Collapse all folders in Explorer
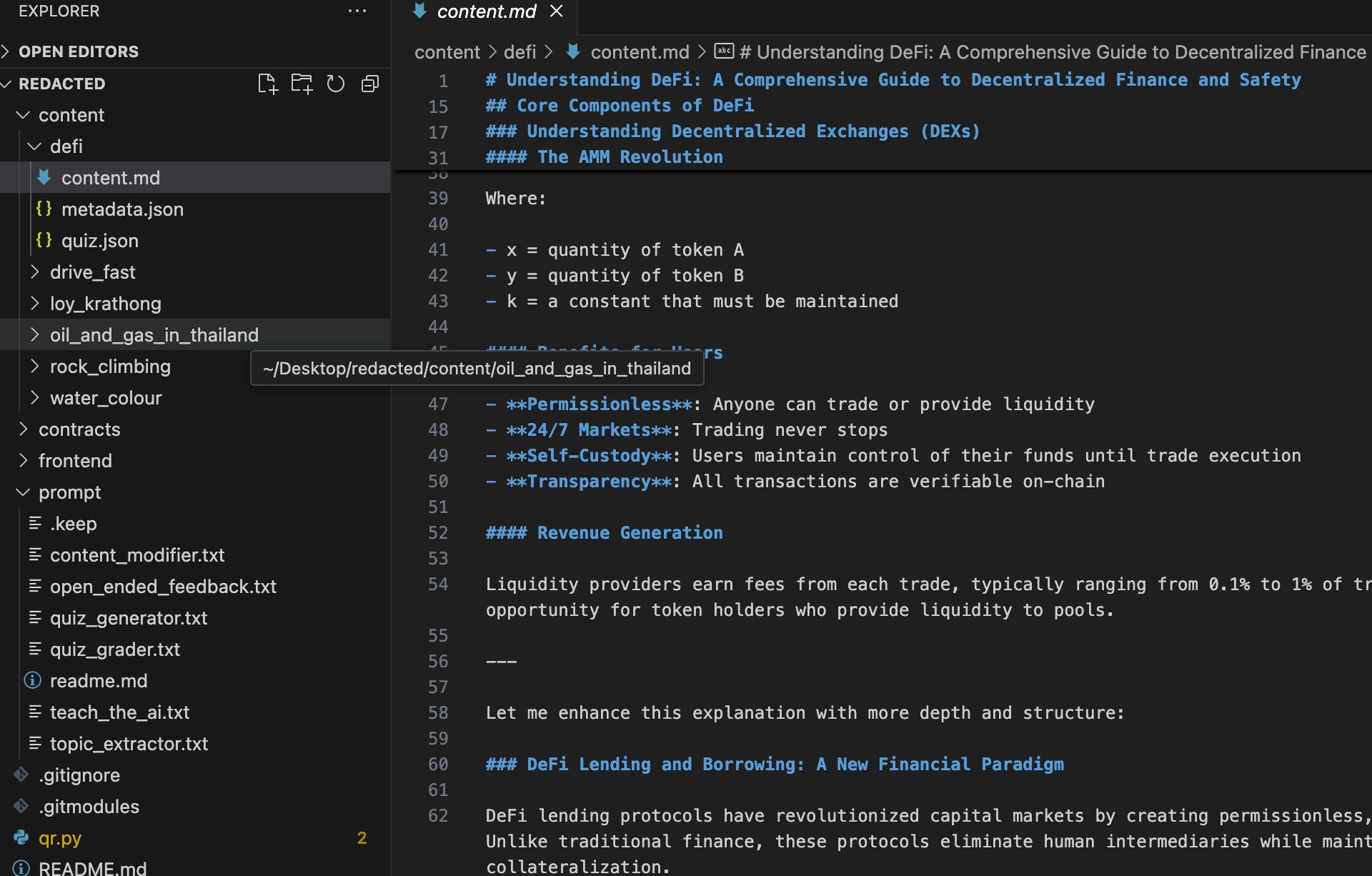The image size is (1372, 876). pyautogui.click(x=370, y=84)
